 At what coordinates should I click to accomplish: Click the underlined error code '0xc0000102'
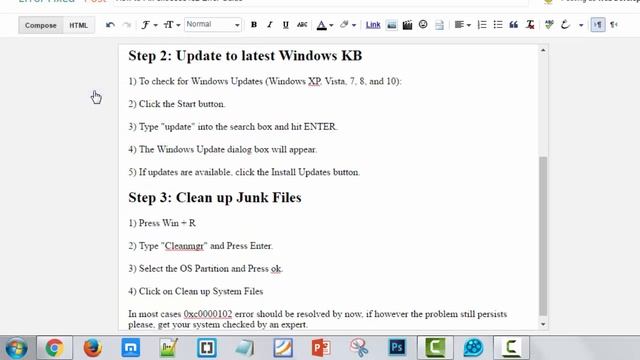point(208,314)
